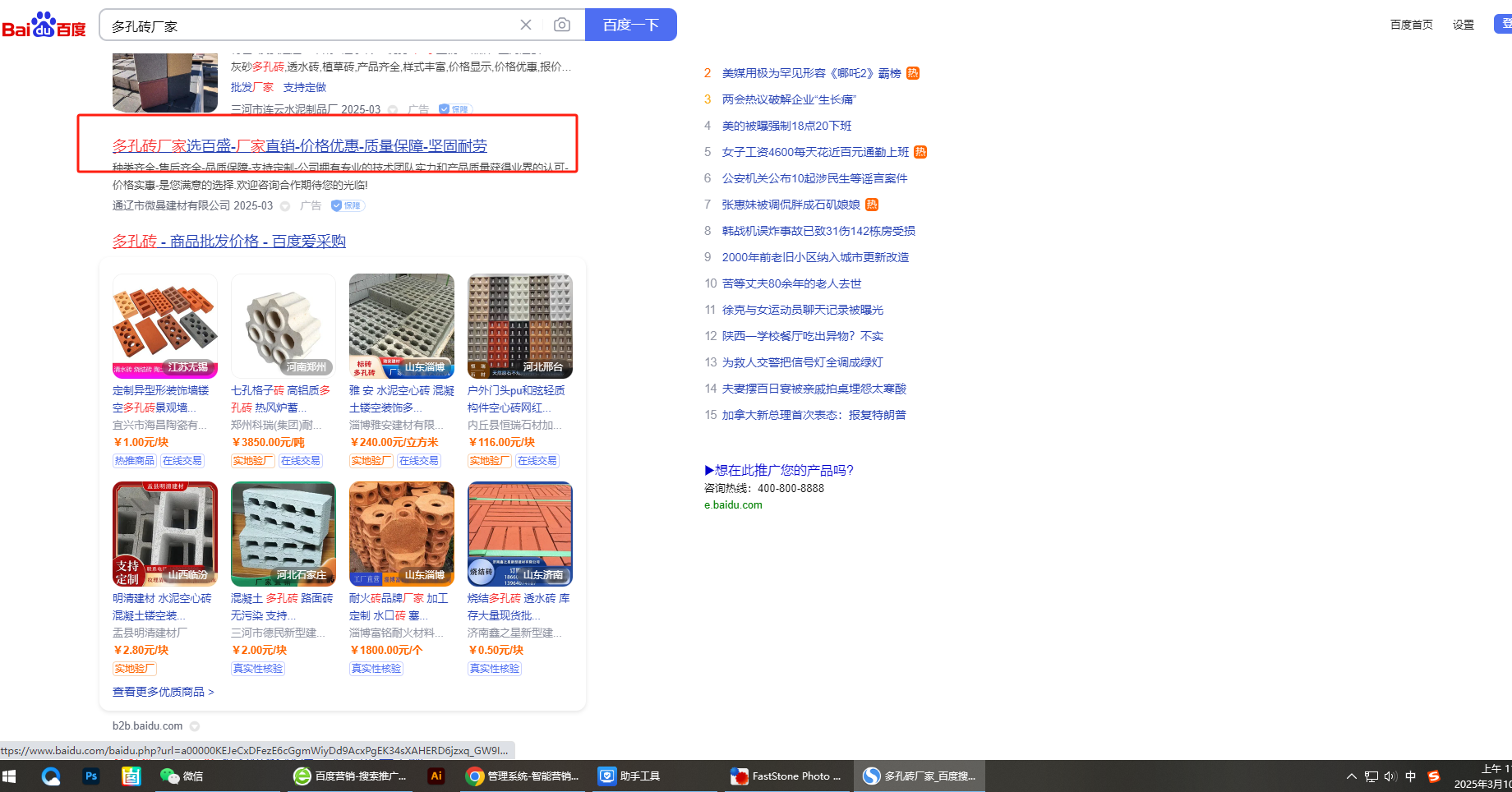Open product title 明清建材 水泥空心砖
The image size is (1512, 792).
(x=162, y=607)
